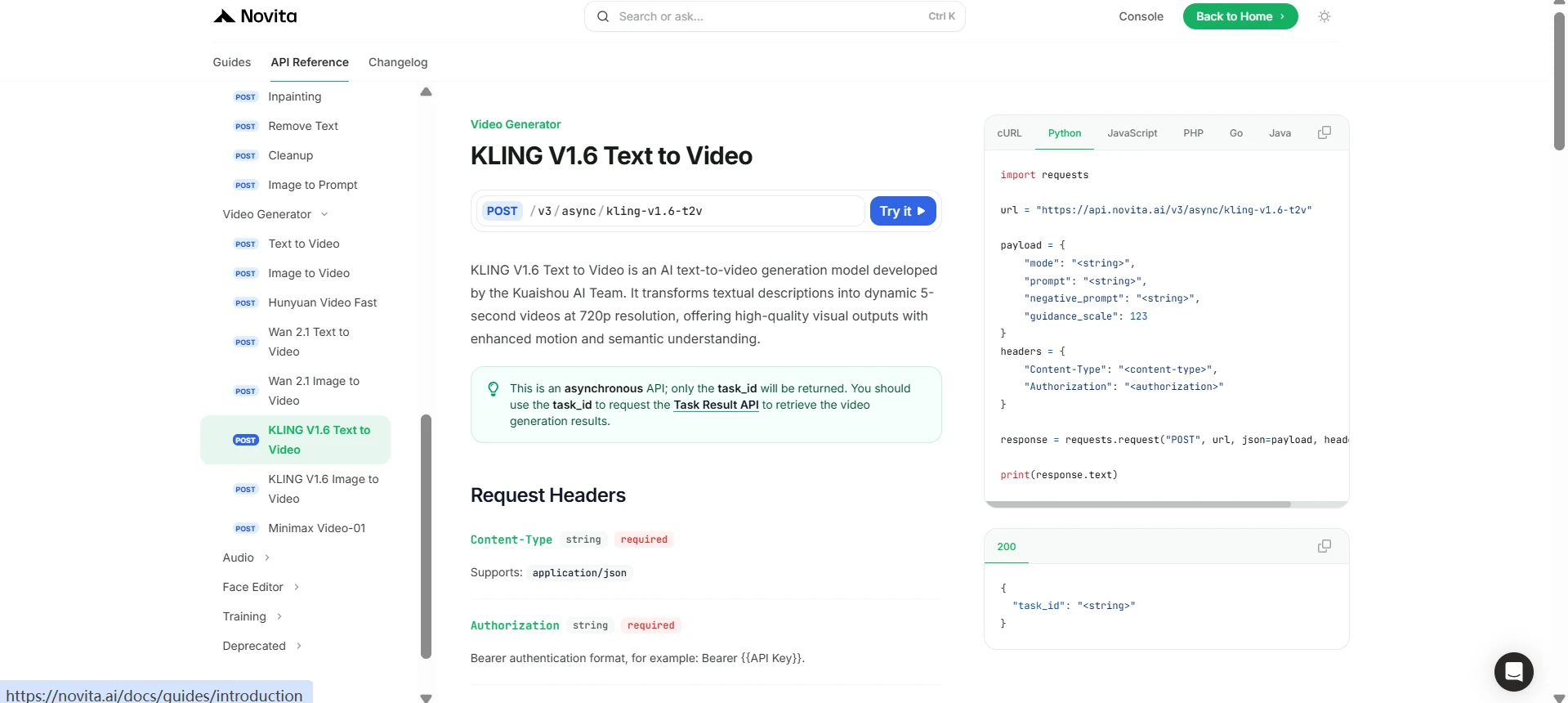Click the Content-Type header name
This screenshot has height=703, width=1568.
(x=511, y=540)
